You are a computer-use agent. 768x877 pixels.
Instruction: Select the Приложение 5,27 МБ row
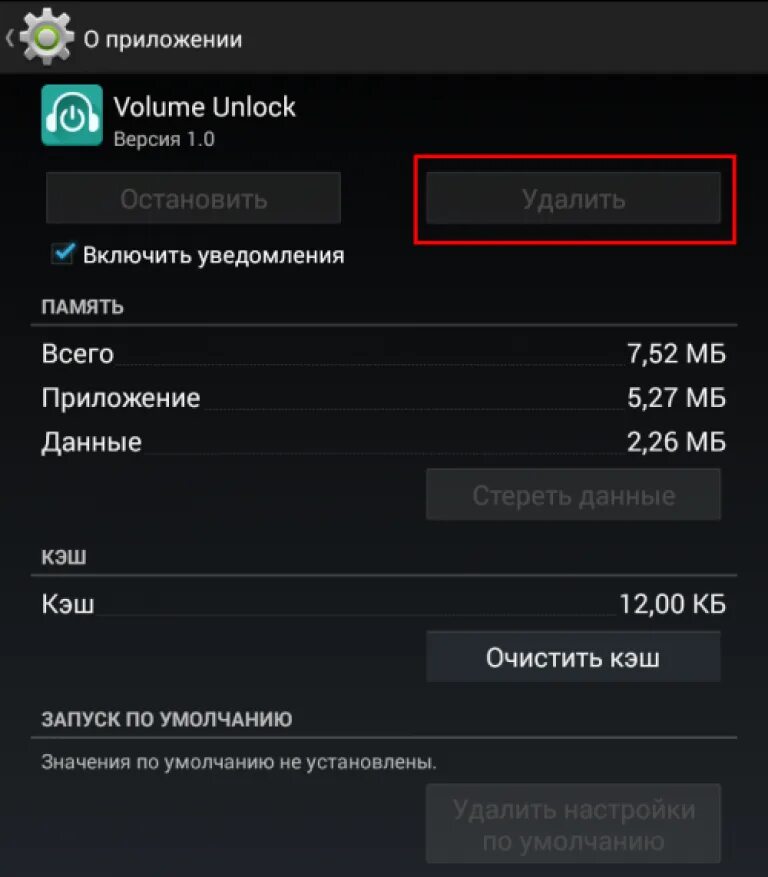[x=384, y=398]
